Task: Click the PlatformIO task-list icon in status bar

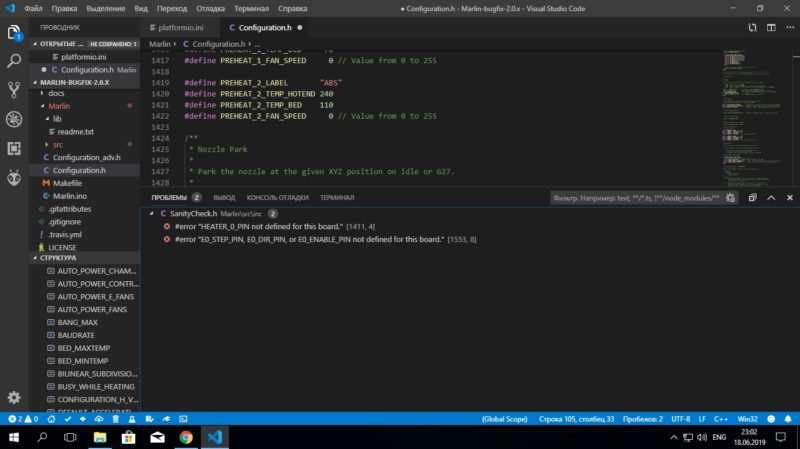Action: [149, 419]
